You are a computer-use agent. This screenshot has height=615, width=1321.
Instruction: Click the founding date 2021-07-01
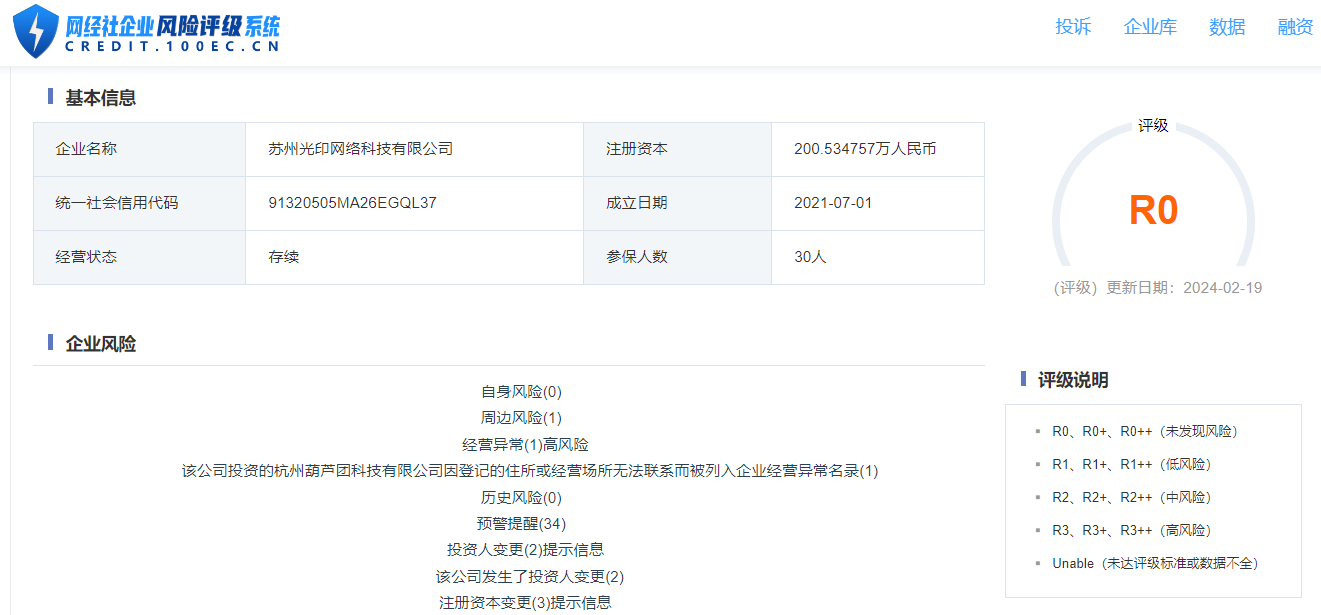point(833,203)
